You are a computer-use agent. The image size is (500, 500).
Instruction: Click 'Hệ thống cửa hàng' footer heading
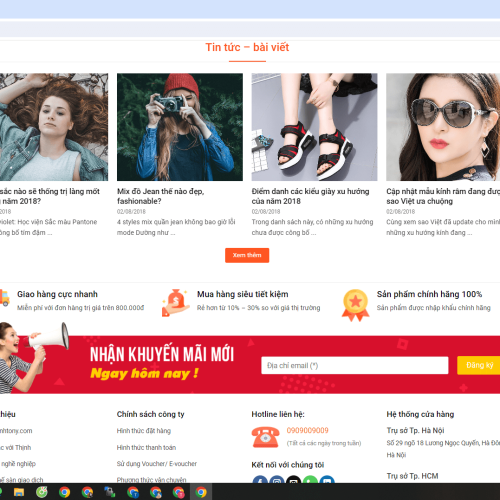point(420,414)
